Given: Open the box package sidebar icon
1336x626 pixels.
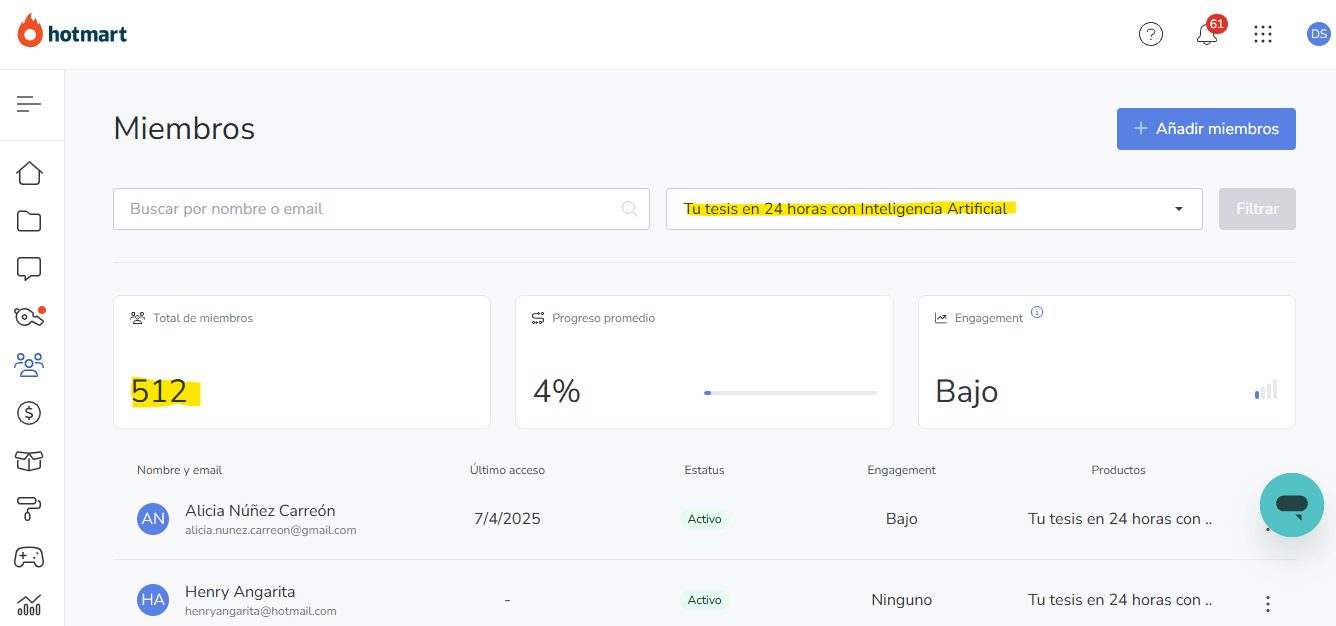Looking at the screenshot, I should click(29, 460).
